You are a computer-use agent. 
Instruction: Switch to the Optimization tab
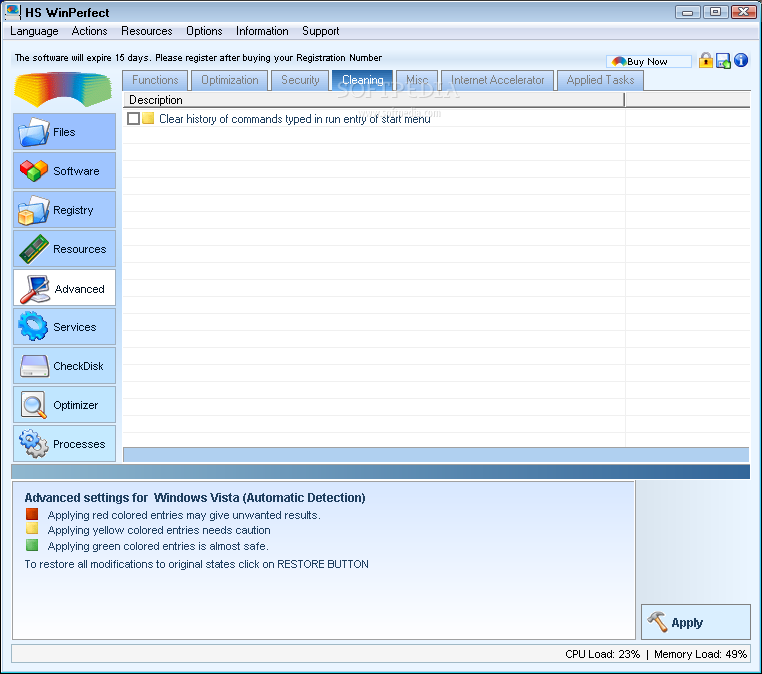tap(230, 80)
